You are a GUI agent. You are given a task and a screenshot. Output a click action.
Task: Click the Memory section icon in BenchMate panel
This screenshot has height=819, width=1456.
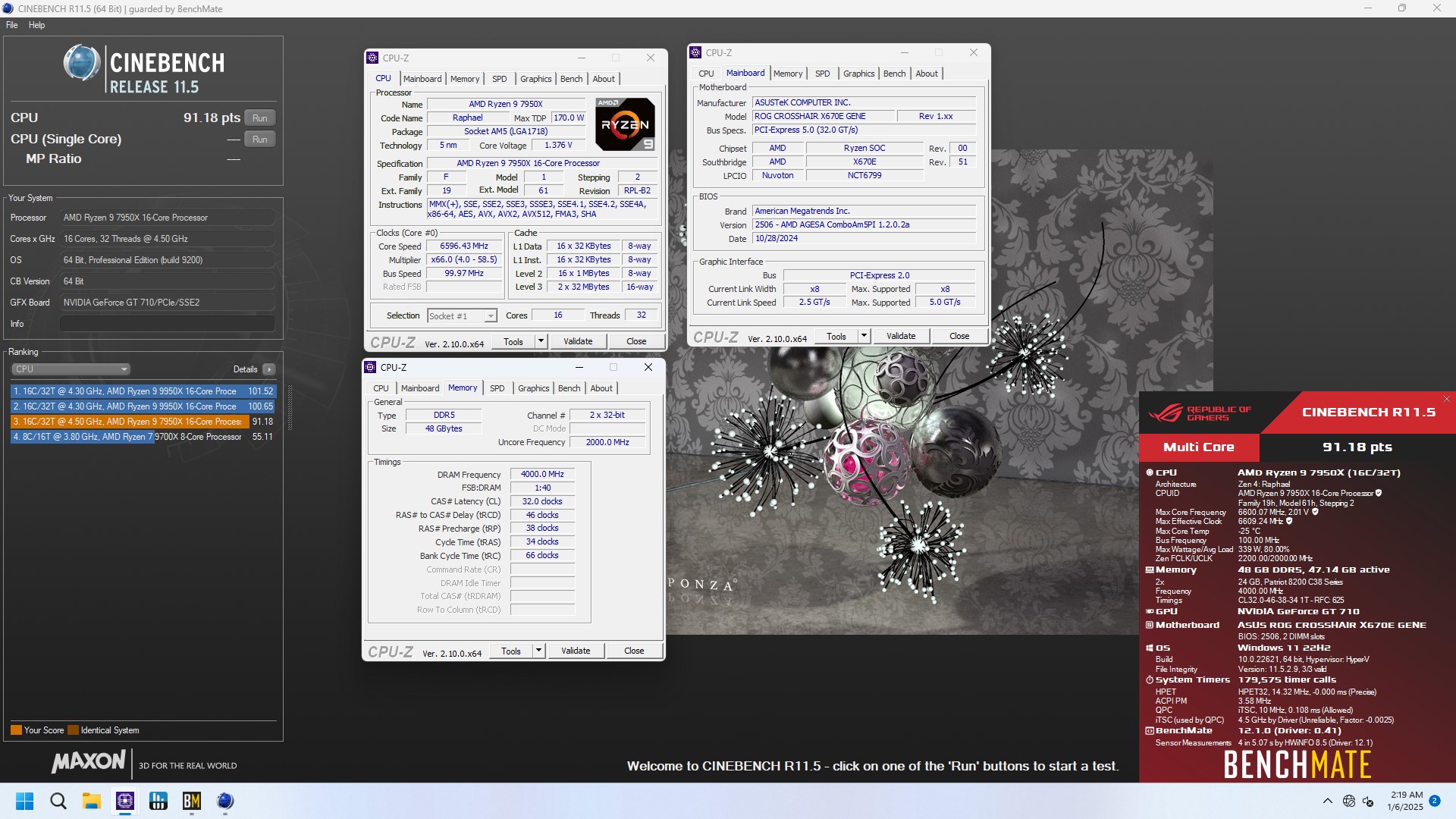[x=1150, y=570]
